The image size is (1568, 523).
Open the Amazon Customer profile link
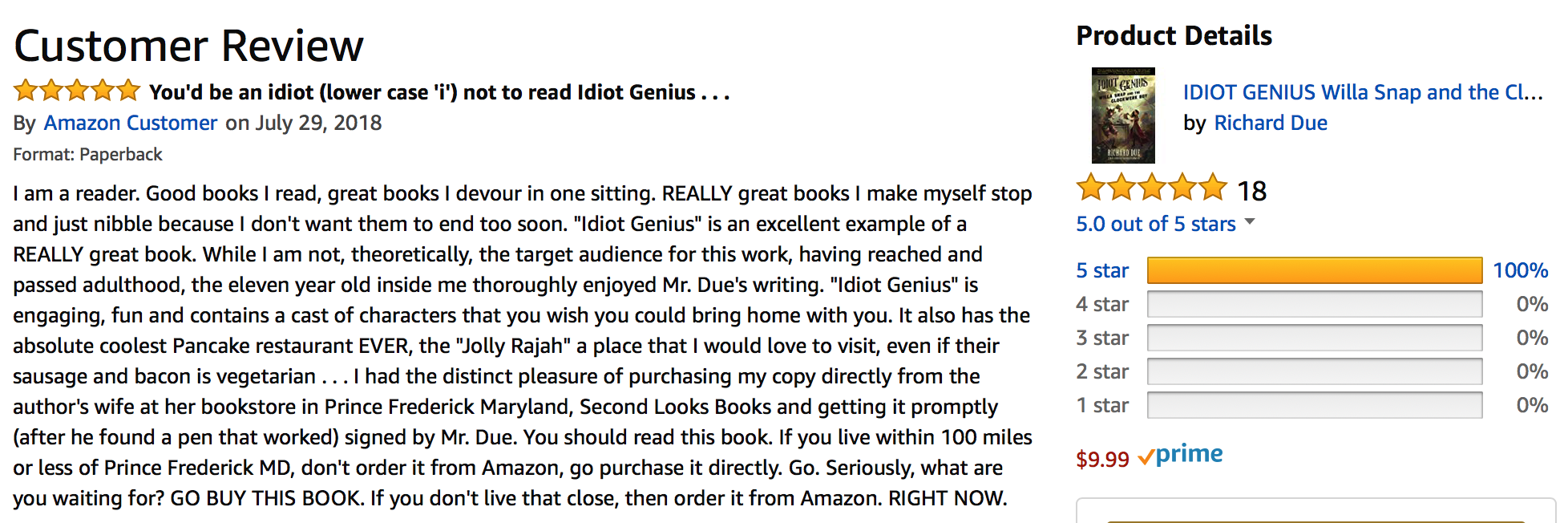(131, 123)
